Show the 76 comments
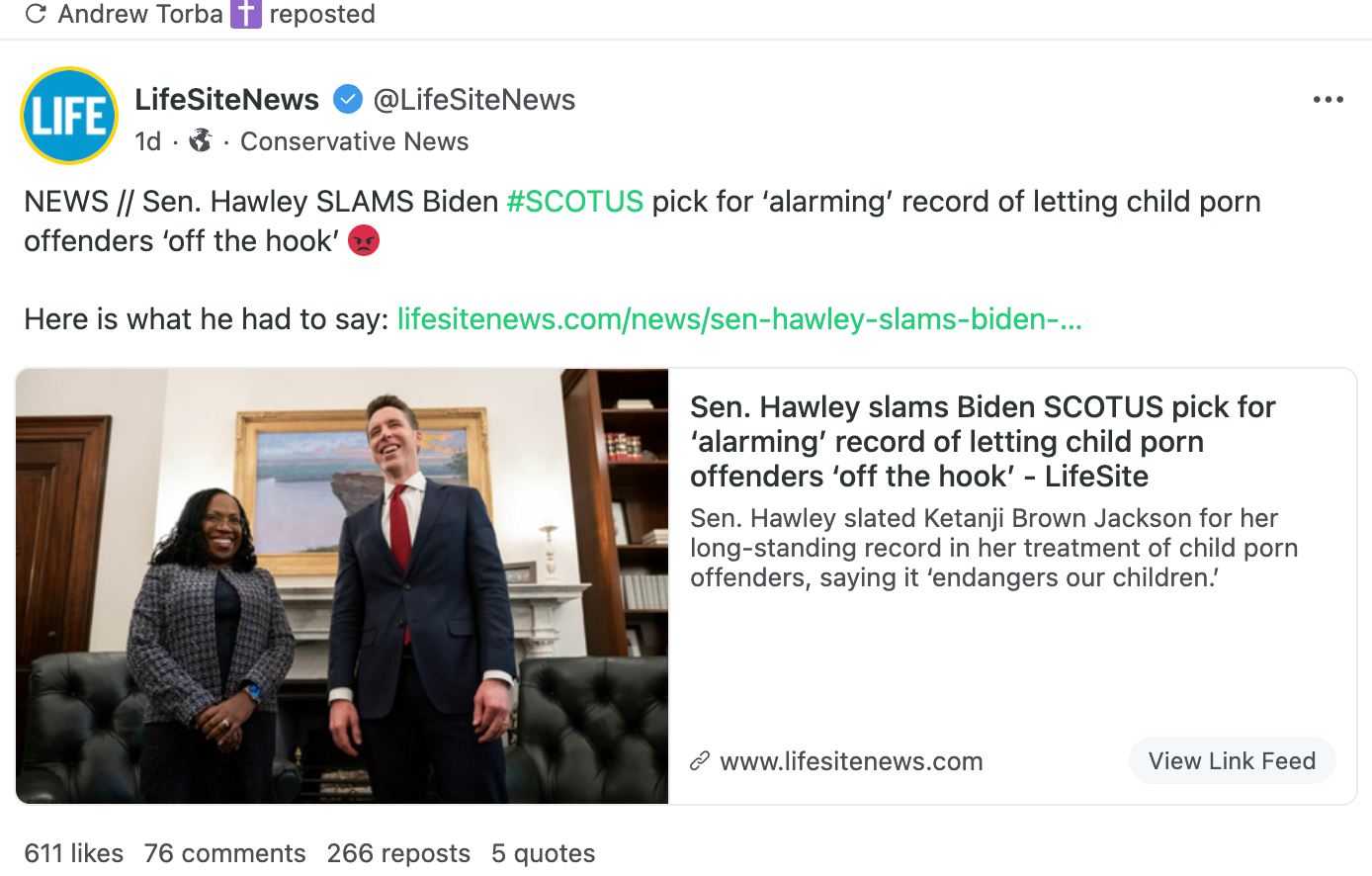 pos(224,853)
